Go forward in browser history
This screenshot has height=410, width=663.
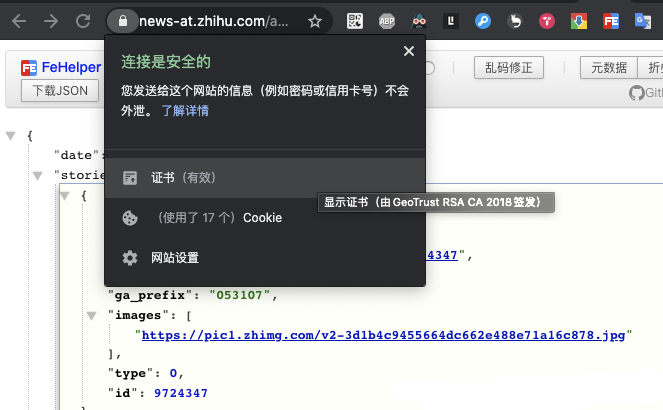51,21
